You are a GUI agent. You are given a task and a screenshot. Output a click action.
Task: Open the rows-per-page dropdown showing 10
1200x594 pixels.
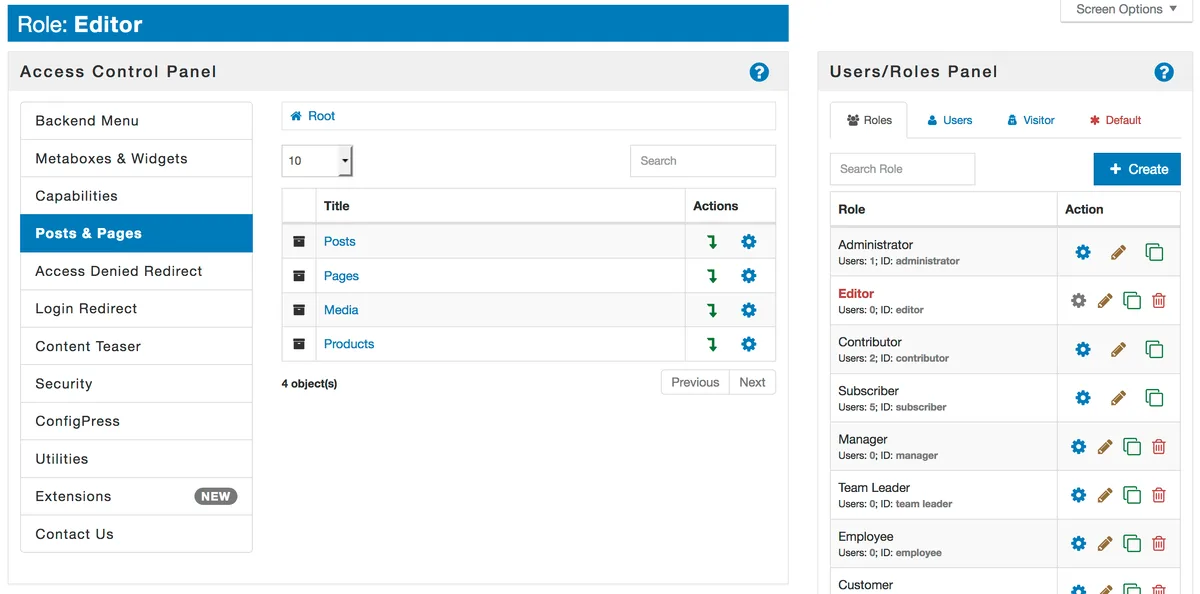point(317,160)
